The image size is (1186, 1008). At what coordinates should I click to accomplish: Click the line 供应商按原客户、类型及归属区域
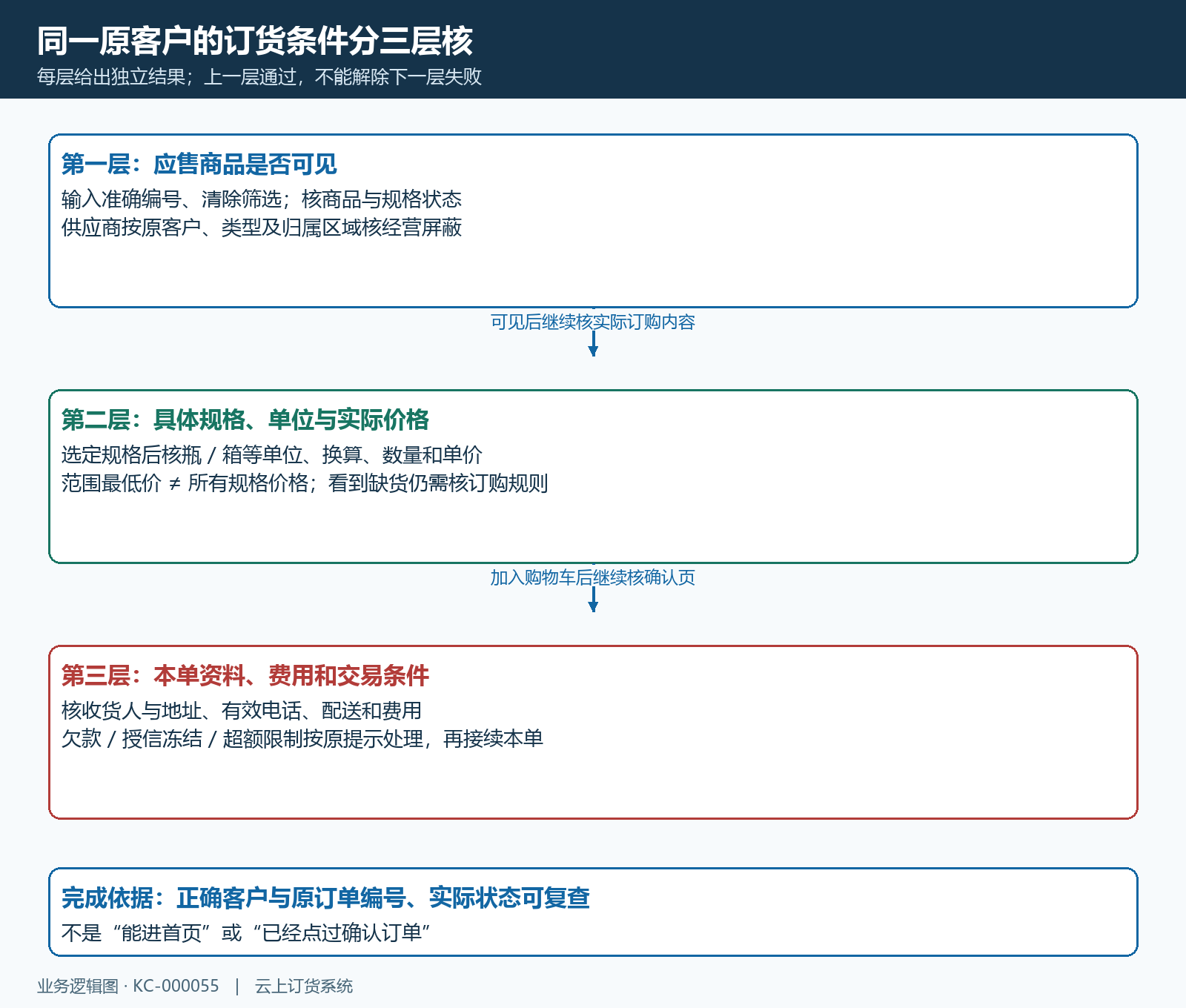[262, 228]
